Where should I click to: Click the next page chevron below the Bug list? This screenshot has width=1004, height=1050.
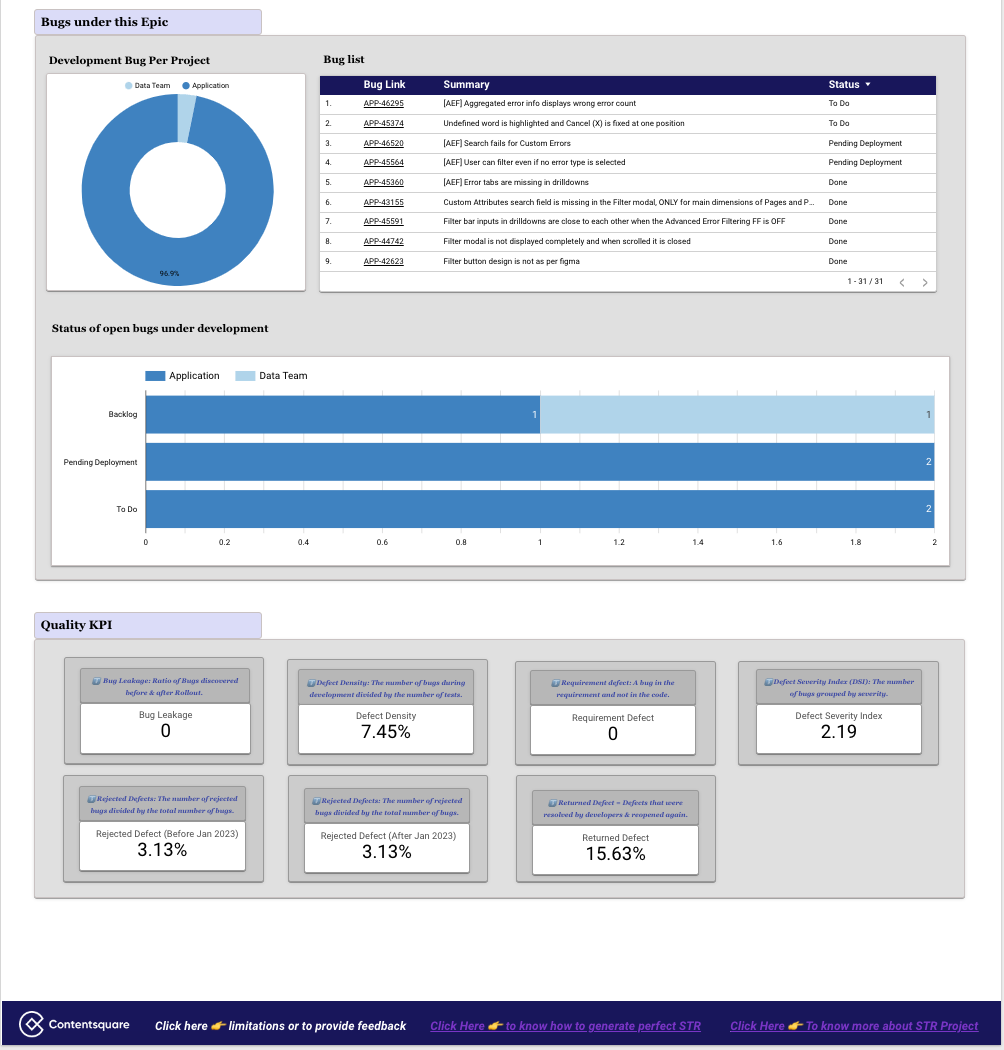(925, 283)
